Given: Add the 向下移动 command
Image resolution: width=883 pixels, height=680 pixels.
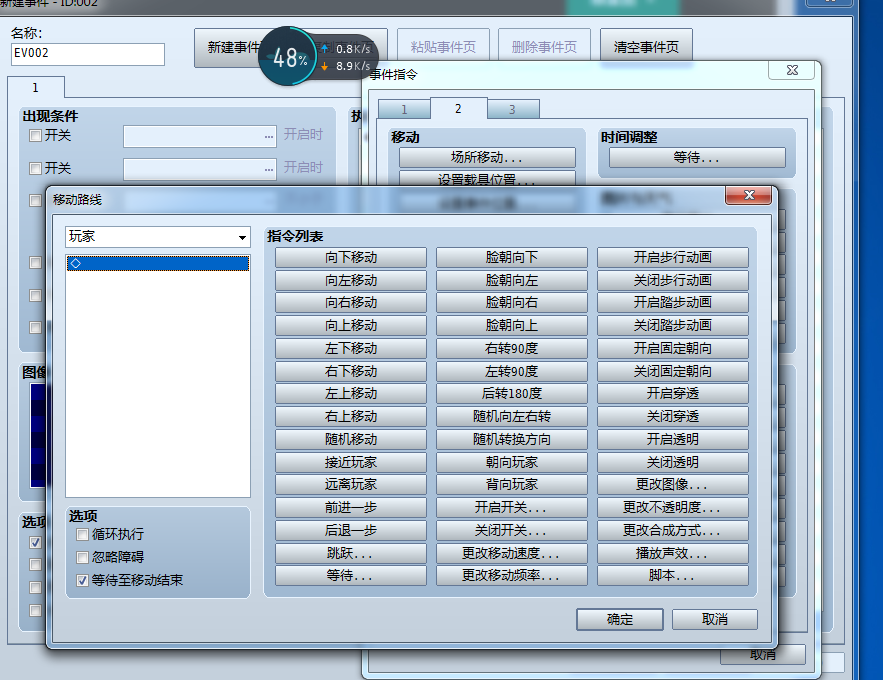Looking at the screenshot, I should pyautogui.click(x=351, y=258).
